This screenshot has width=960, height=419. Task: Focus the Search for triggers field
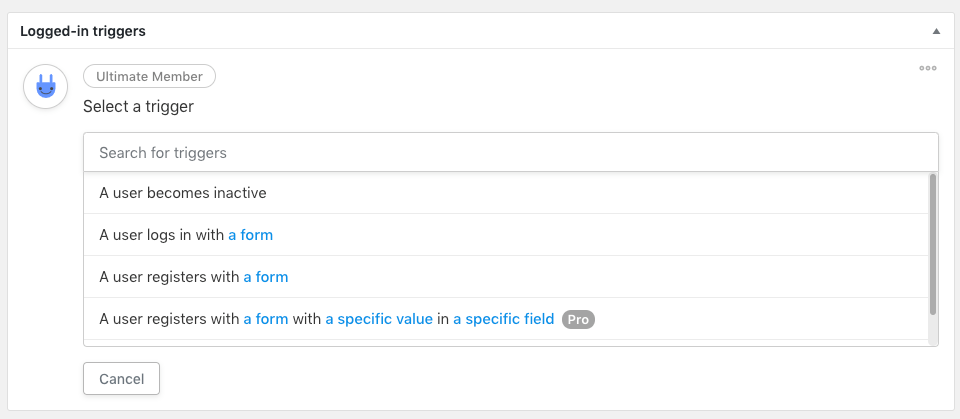tap(511, 153)
